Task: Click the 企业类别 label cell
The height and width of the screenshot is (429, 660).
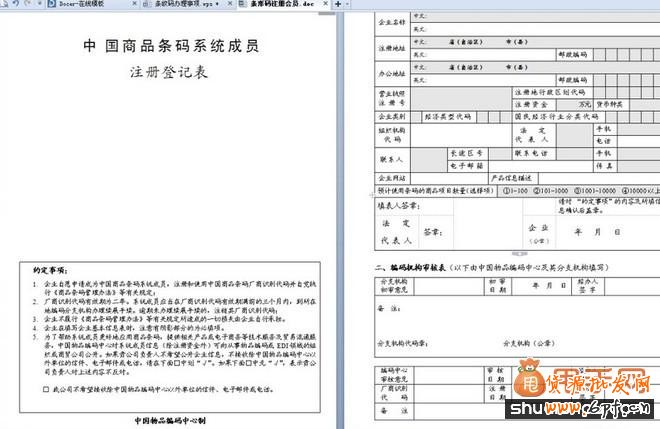Action: click(x=392, y=117)
